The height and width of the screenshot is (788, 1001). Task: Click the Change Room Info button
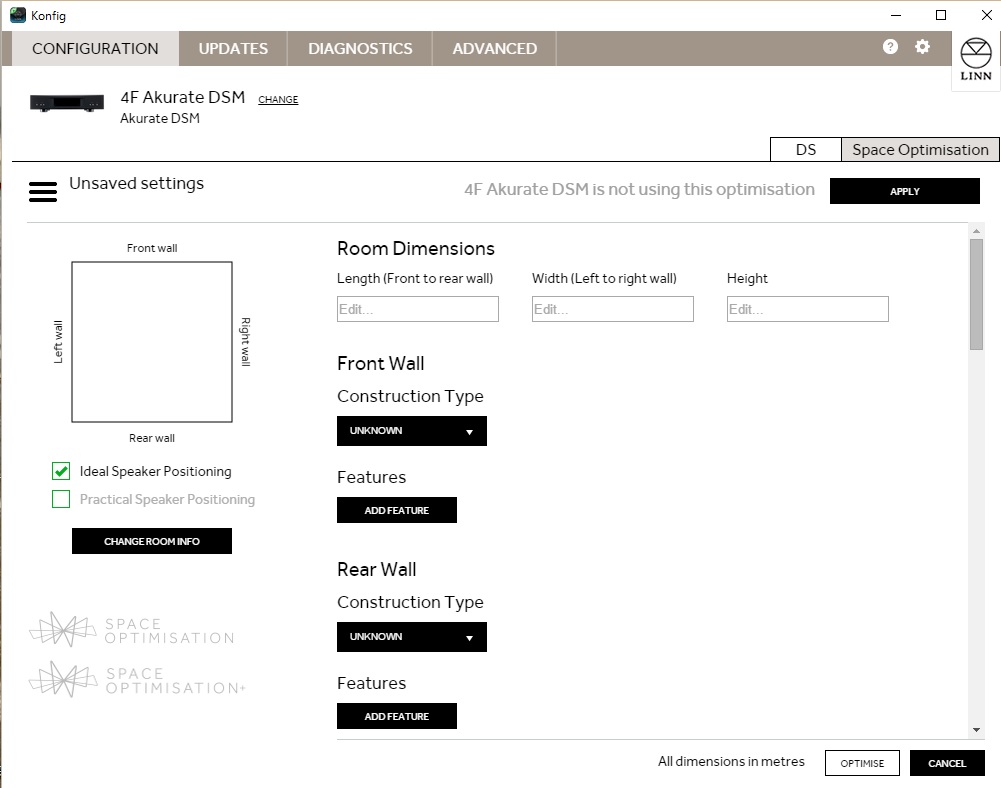[152, 542]
